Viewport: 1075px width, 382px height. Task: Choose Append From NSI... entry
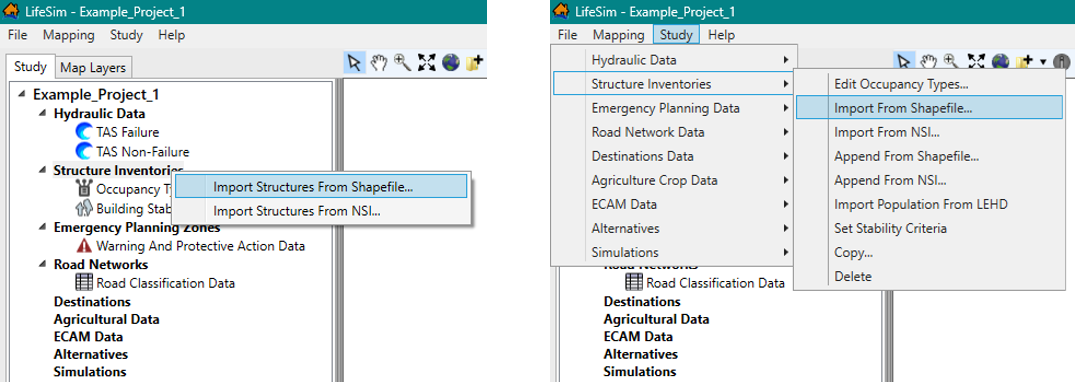(x=929, y=180)
